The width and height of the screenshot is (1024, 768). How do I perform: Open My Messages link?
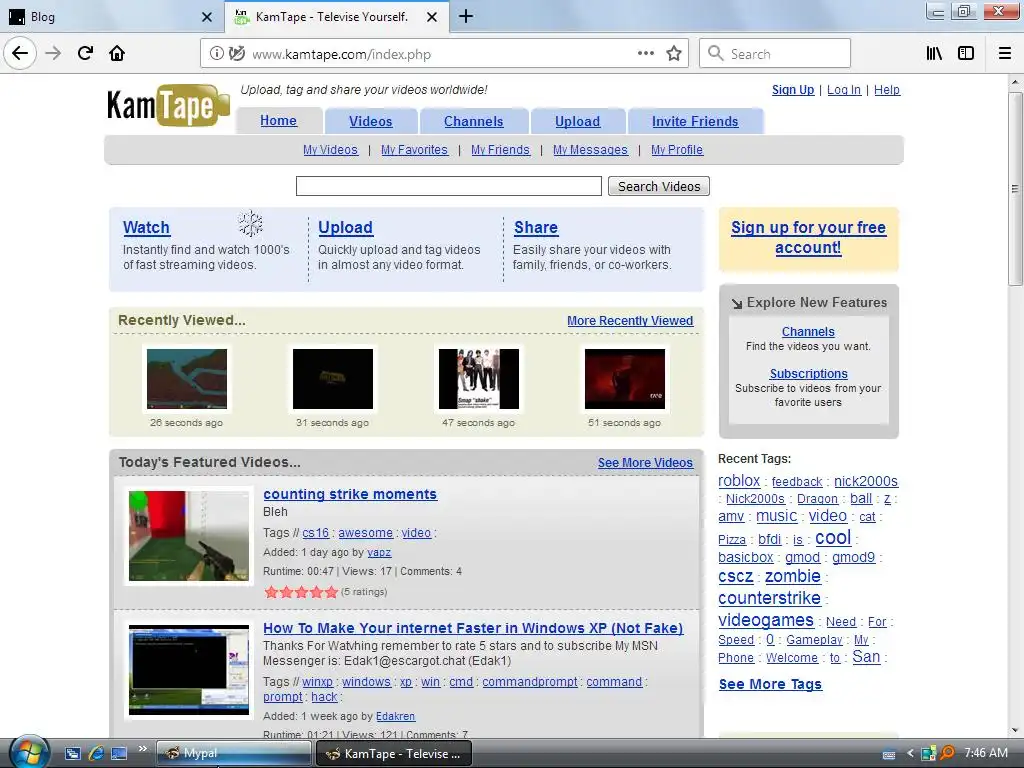[590, 150]
